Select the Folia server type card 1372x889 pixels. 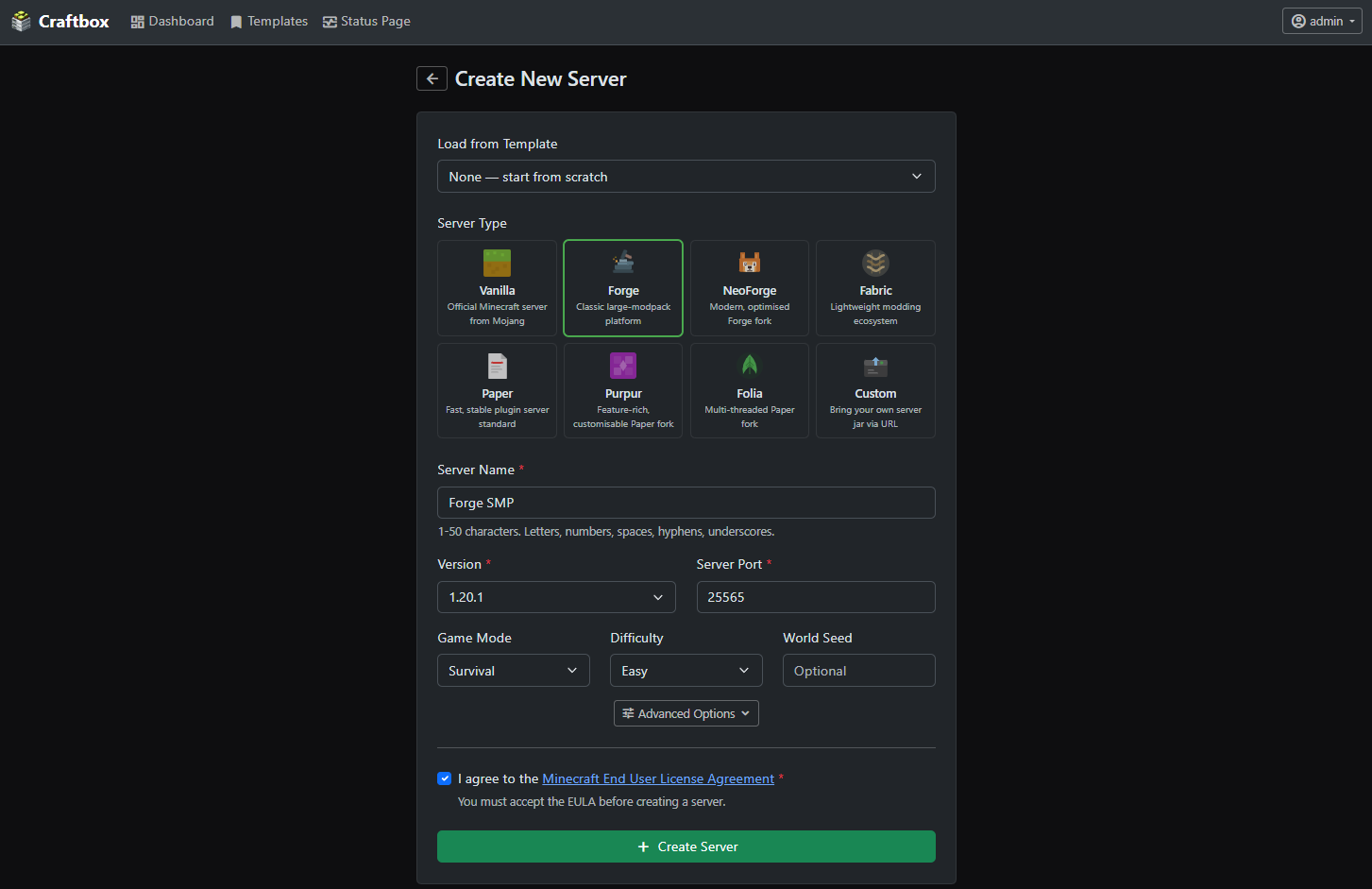[x=750, y=390]
